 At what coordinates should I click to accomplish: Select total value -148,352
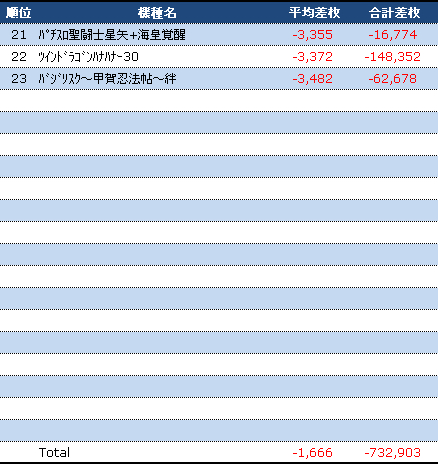[x=392, y=57]
